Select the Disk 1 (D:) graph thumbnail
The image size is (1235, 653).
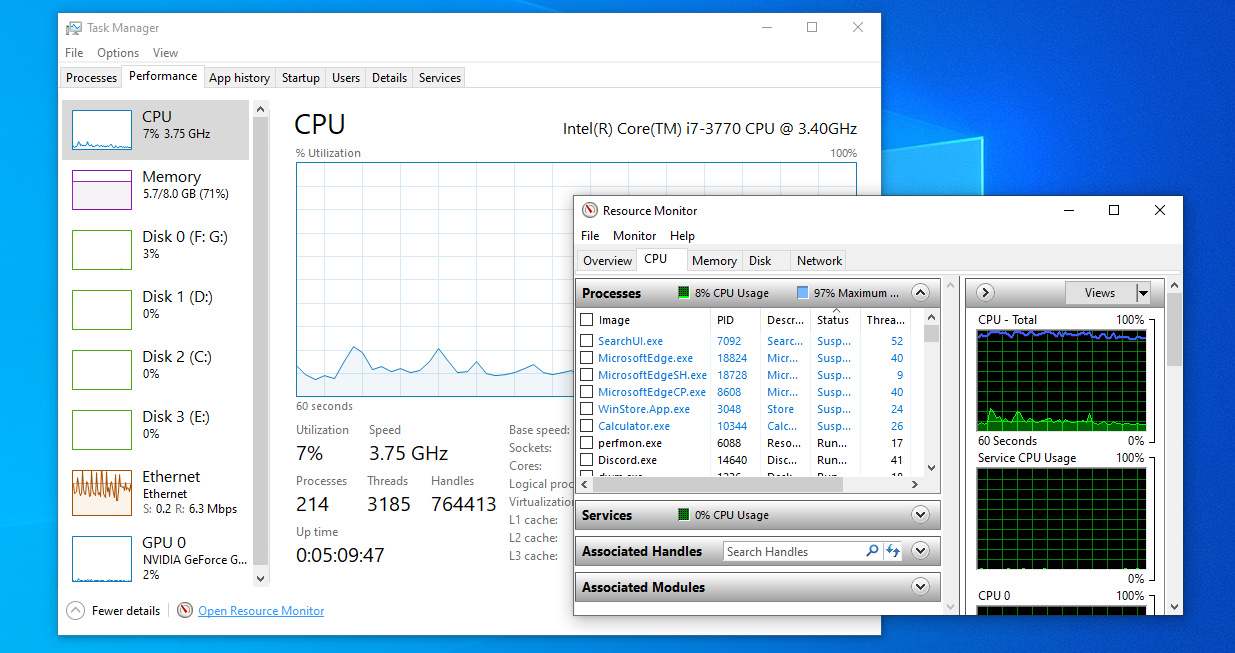[x=101, y=310]
